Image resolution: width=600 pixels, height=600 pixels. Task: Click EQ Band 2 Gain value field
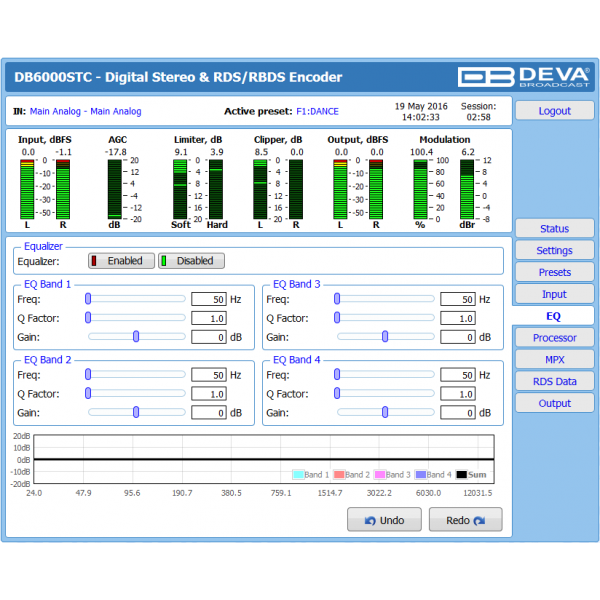(x=209, y=413)
